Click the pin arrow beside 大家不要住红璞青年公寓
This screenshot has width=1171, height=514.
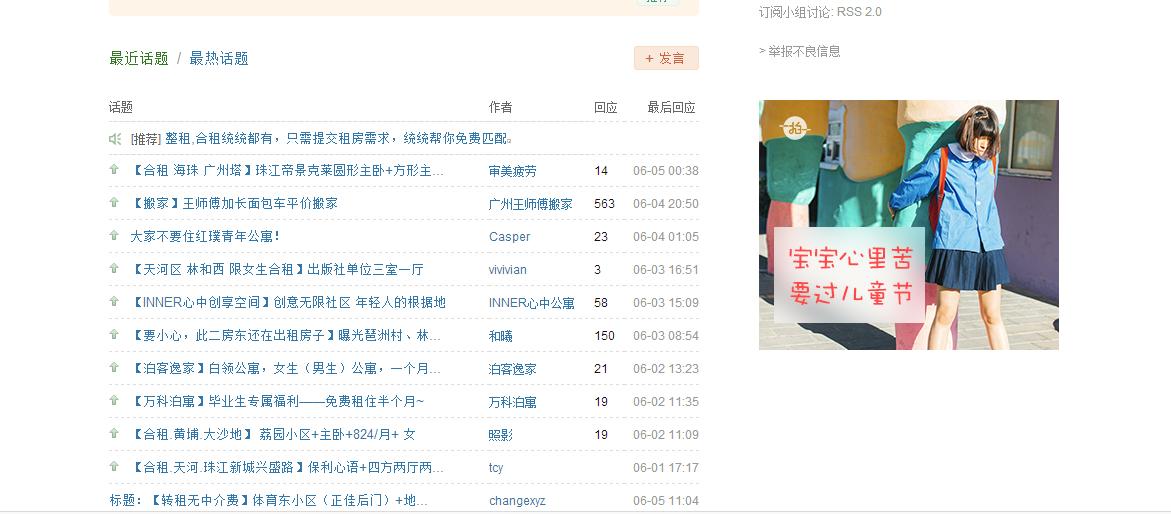click(114, 235)
